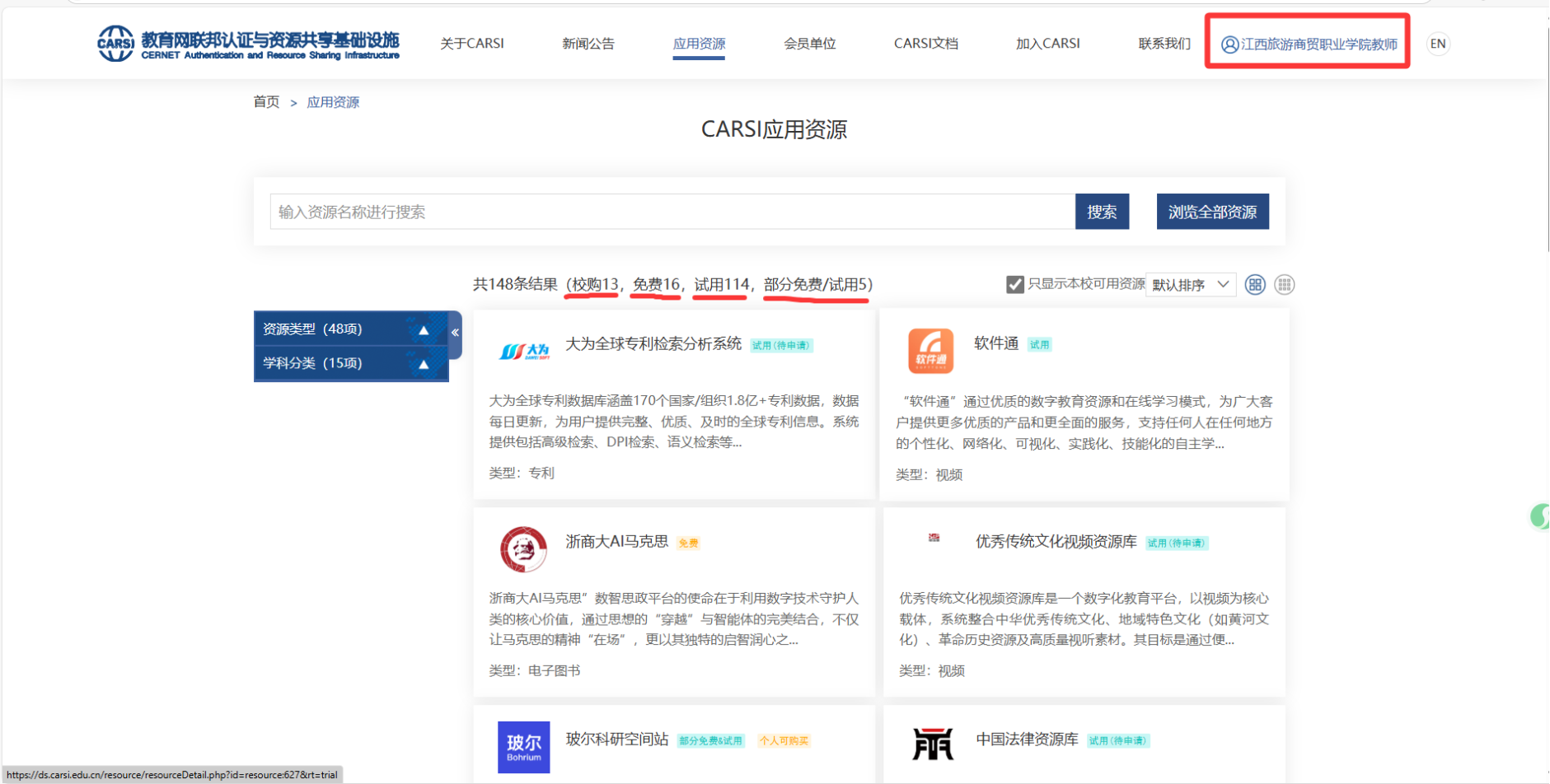Click the 玻尔 Bohrium blue logo
This screenshot has width=1550, height=784.
pos(523,747)
